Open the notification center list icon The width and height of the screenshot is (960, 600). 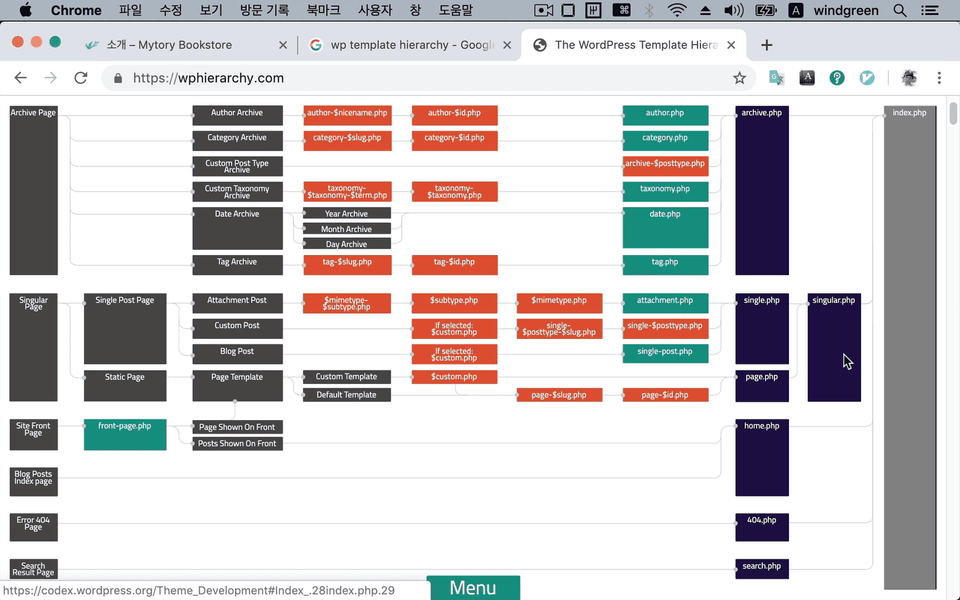(929, 10)
